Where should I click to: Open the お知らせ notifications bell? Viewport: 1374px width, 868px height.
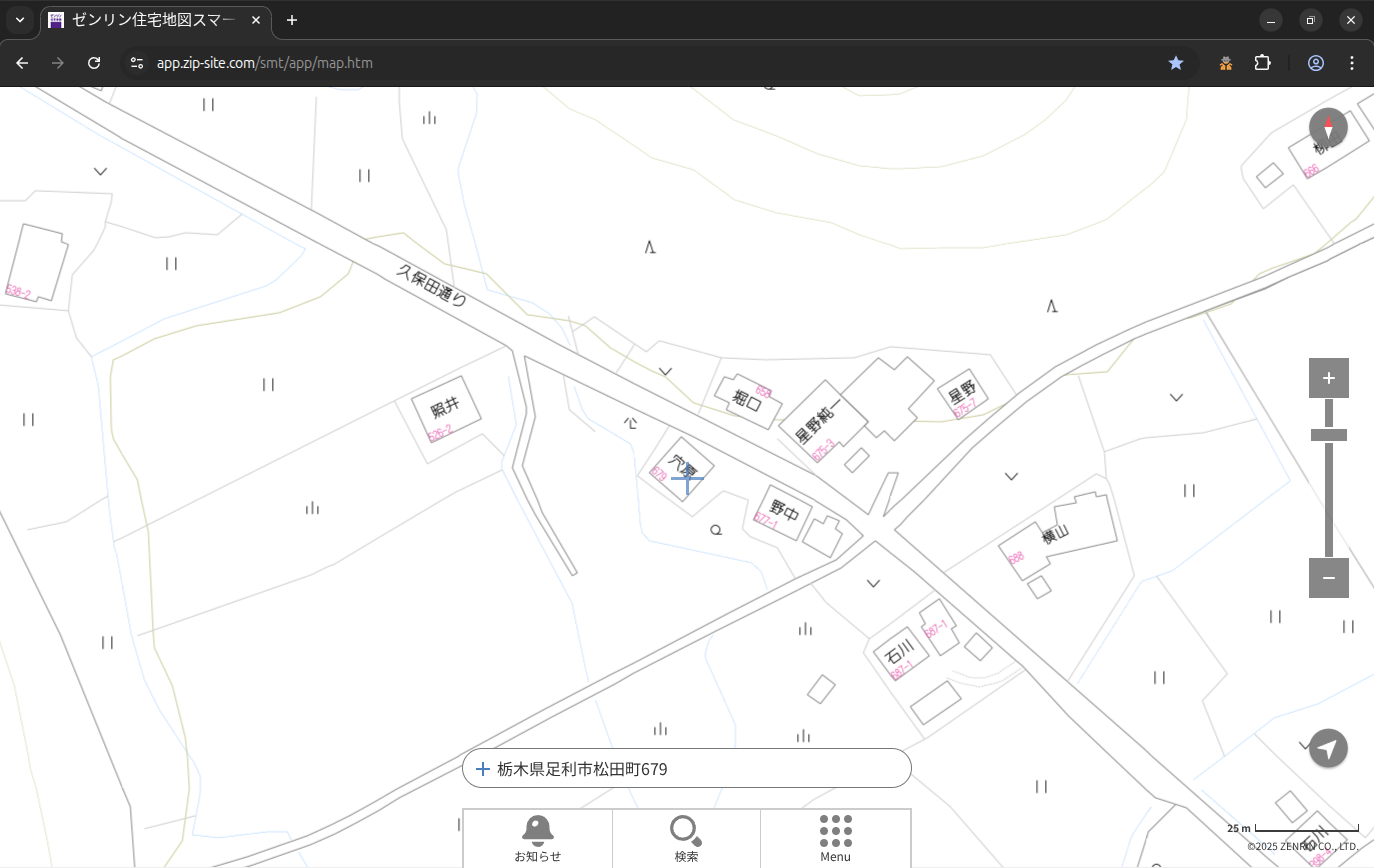[x=537, y=838]
